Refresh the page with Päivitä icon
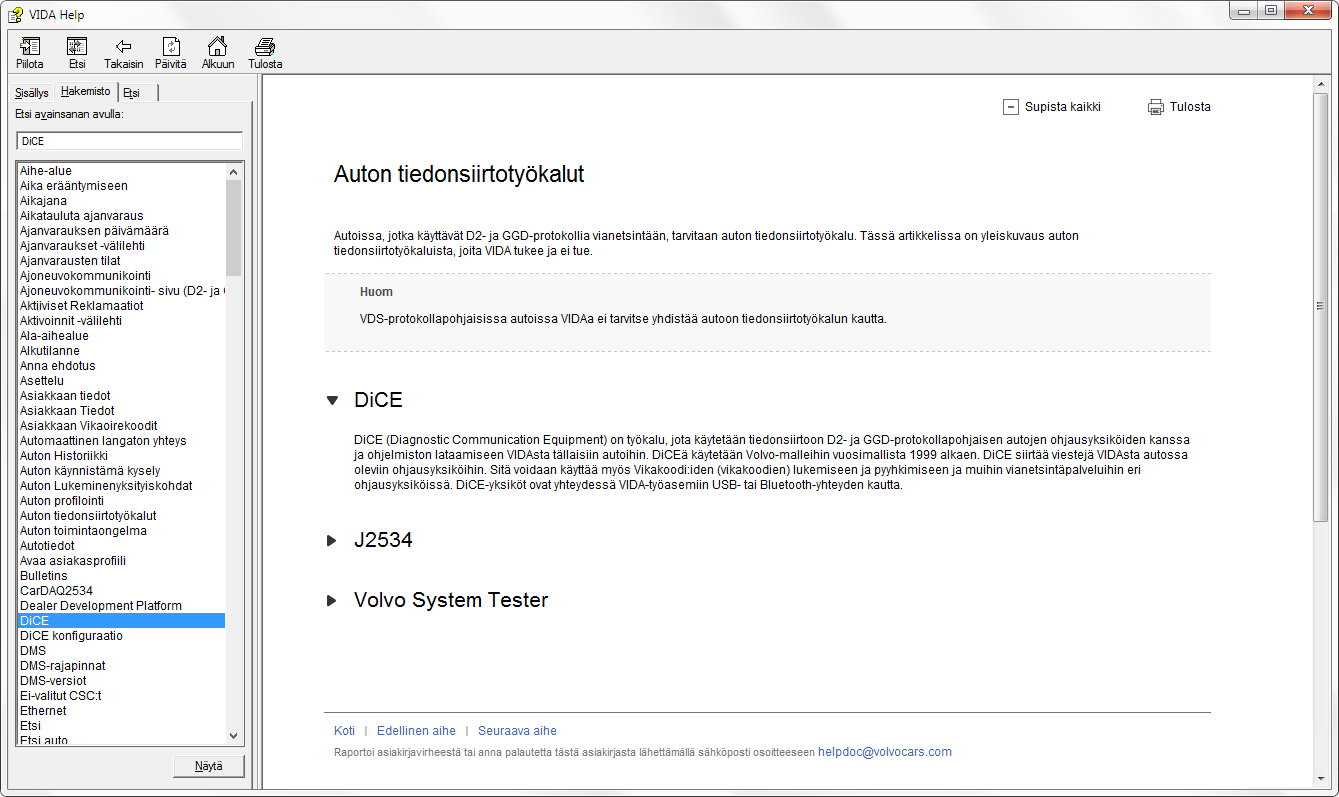Image resolution: width=1339 pixels, height=797 pixels. pyautogui.click(x=171, y=46)
